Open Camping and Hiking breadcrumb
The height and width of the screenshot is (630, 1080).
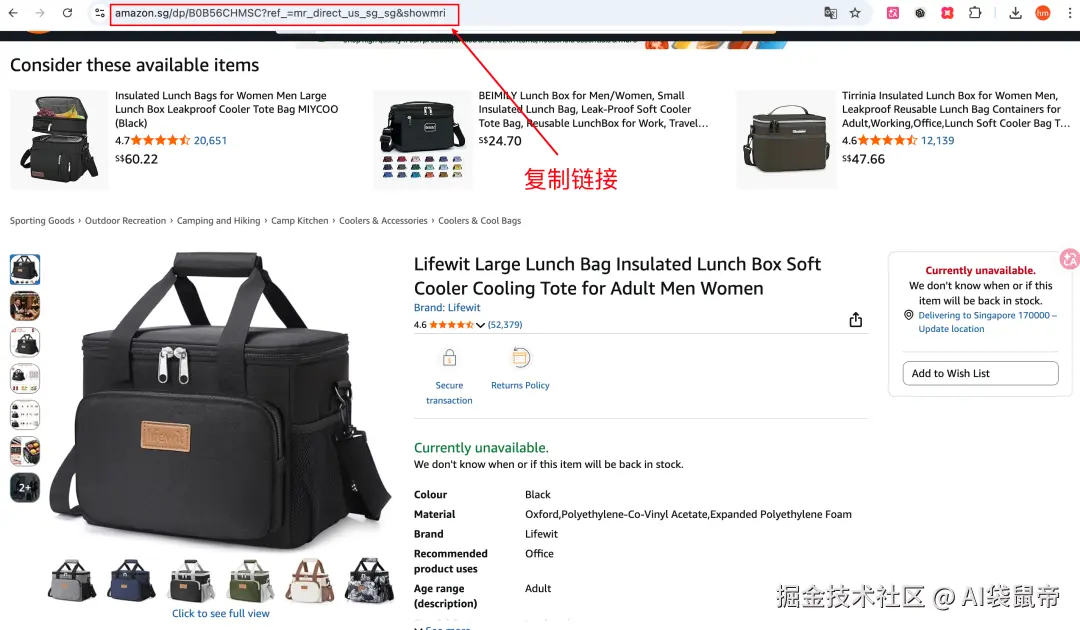tap(218, 221)
